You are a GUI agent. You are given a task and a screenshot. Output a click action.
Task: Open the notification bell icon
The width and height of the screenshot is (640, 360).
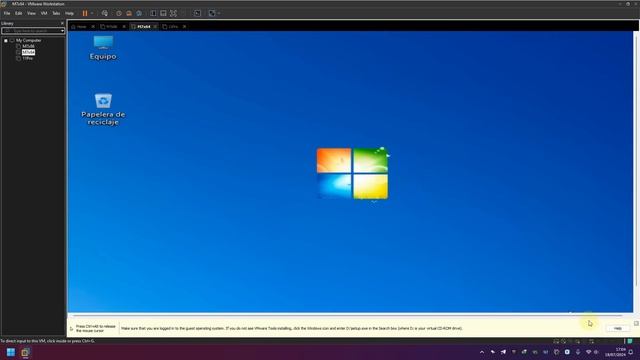click(631, 352)
